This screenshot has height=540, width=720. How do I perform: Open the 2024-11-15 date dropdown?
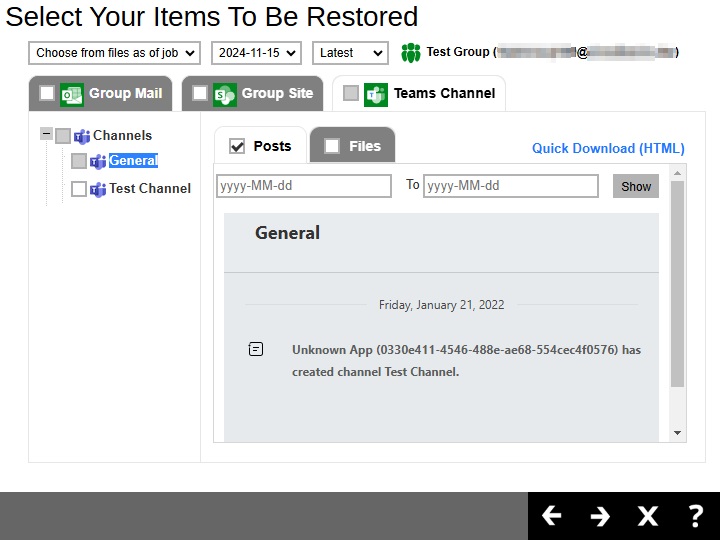click(256, 53)
